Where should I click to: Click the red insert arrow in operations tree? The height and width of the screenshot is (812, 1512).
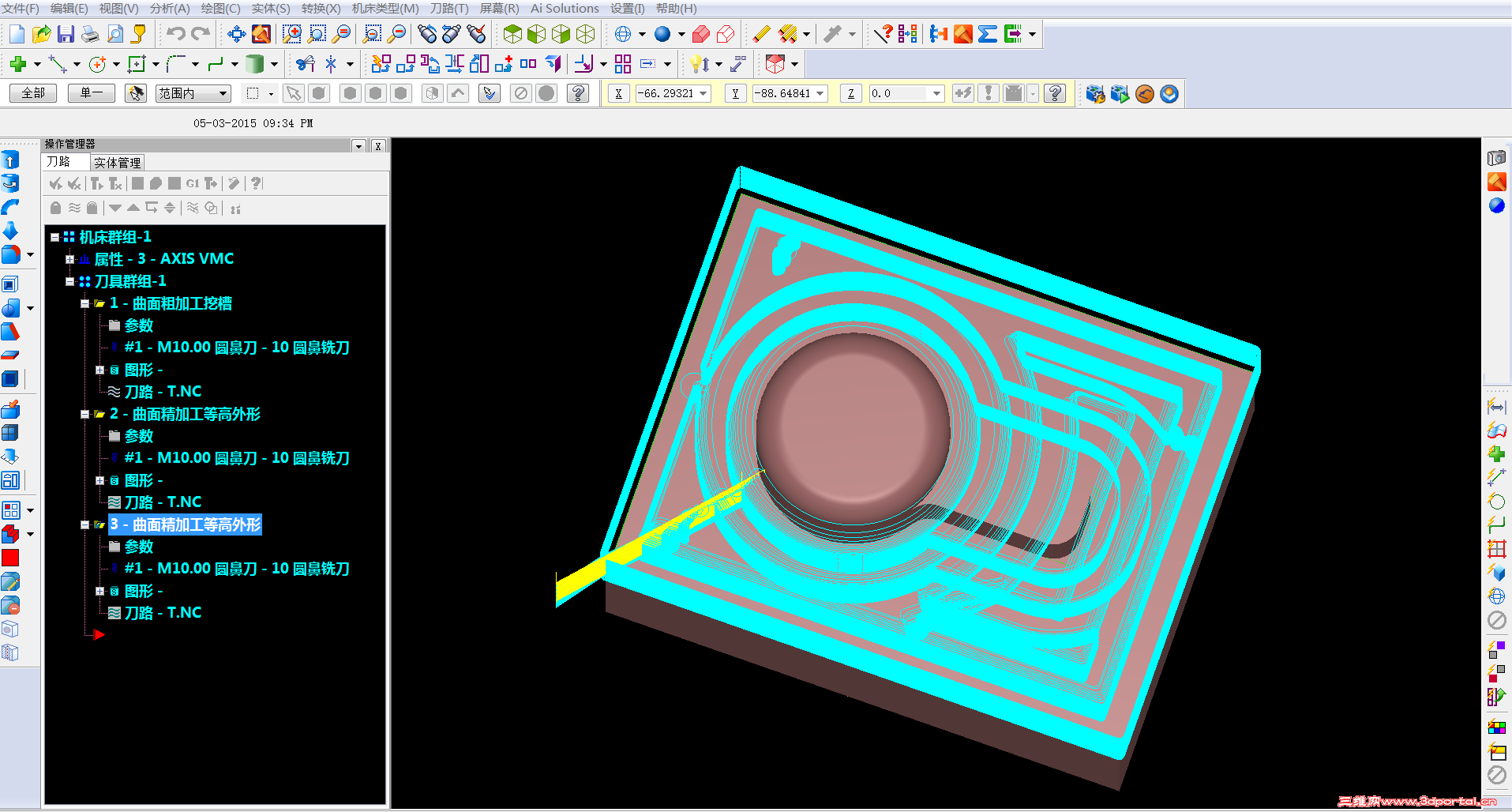point(99,635)
